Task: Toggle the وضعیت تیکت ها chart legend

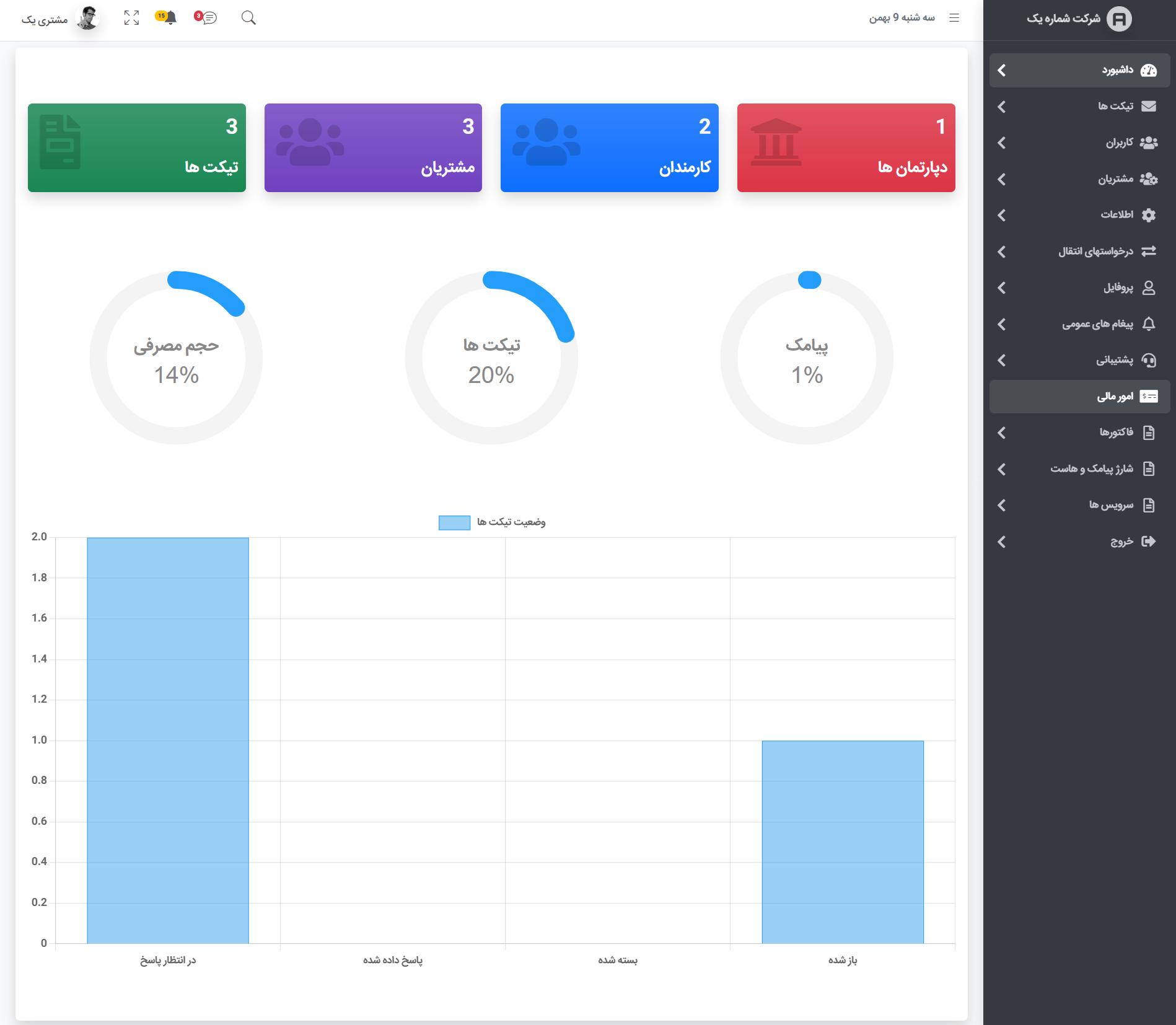Action: [492, 522]
